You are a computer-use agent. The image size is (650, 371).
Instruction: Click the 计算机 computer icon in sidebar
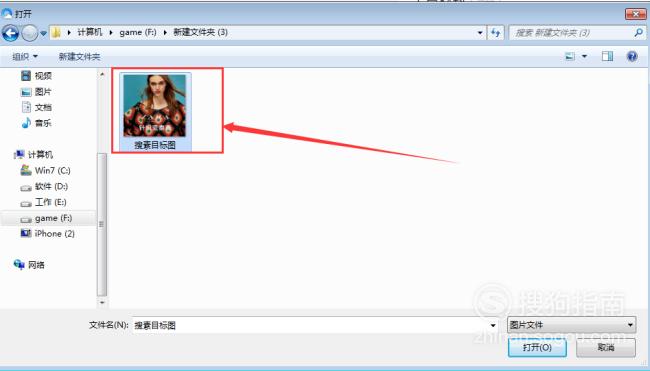(x=19, y=155)
